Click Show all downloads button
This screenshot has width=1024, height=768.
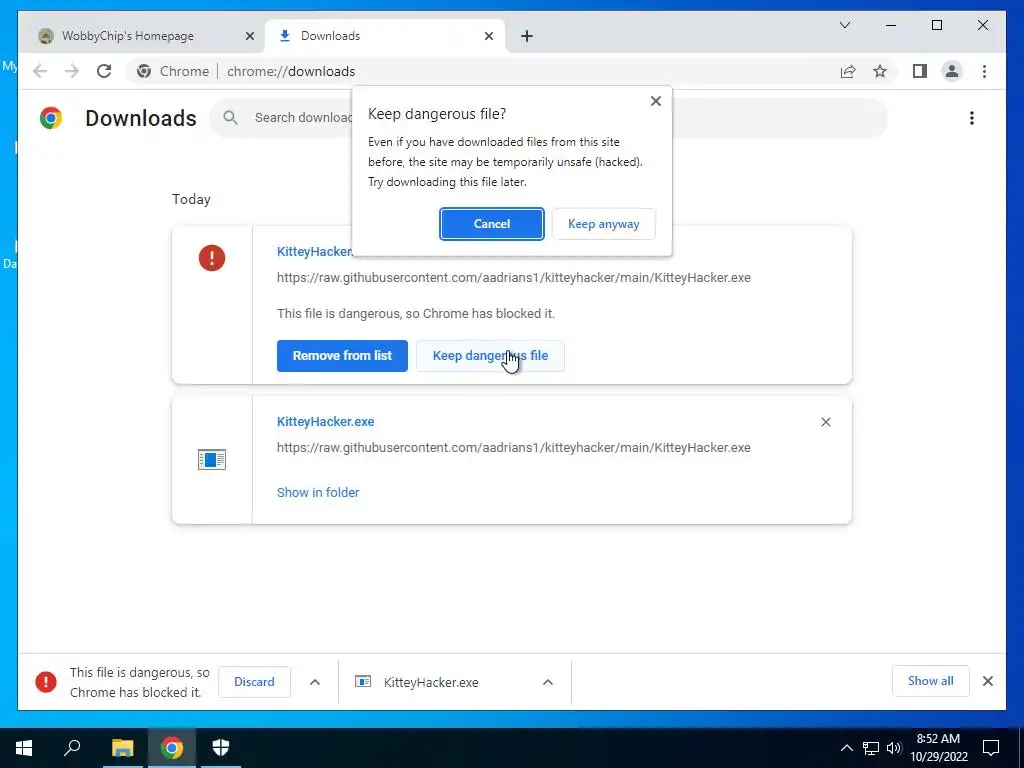931,681
